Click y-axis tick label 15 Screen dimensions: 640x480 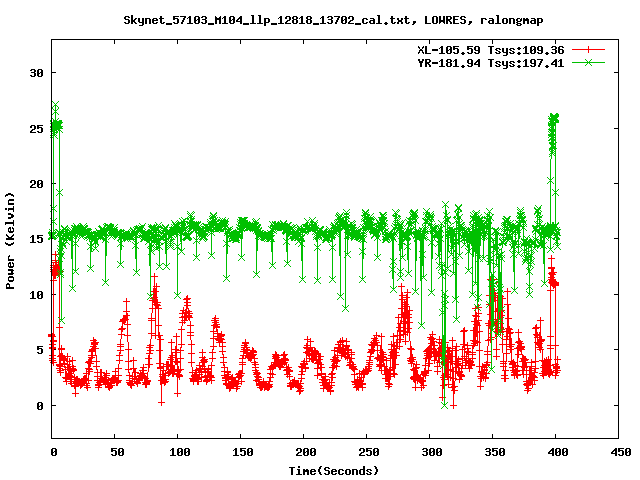pos(36,239)
